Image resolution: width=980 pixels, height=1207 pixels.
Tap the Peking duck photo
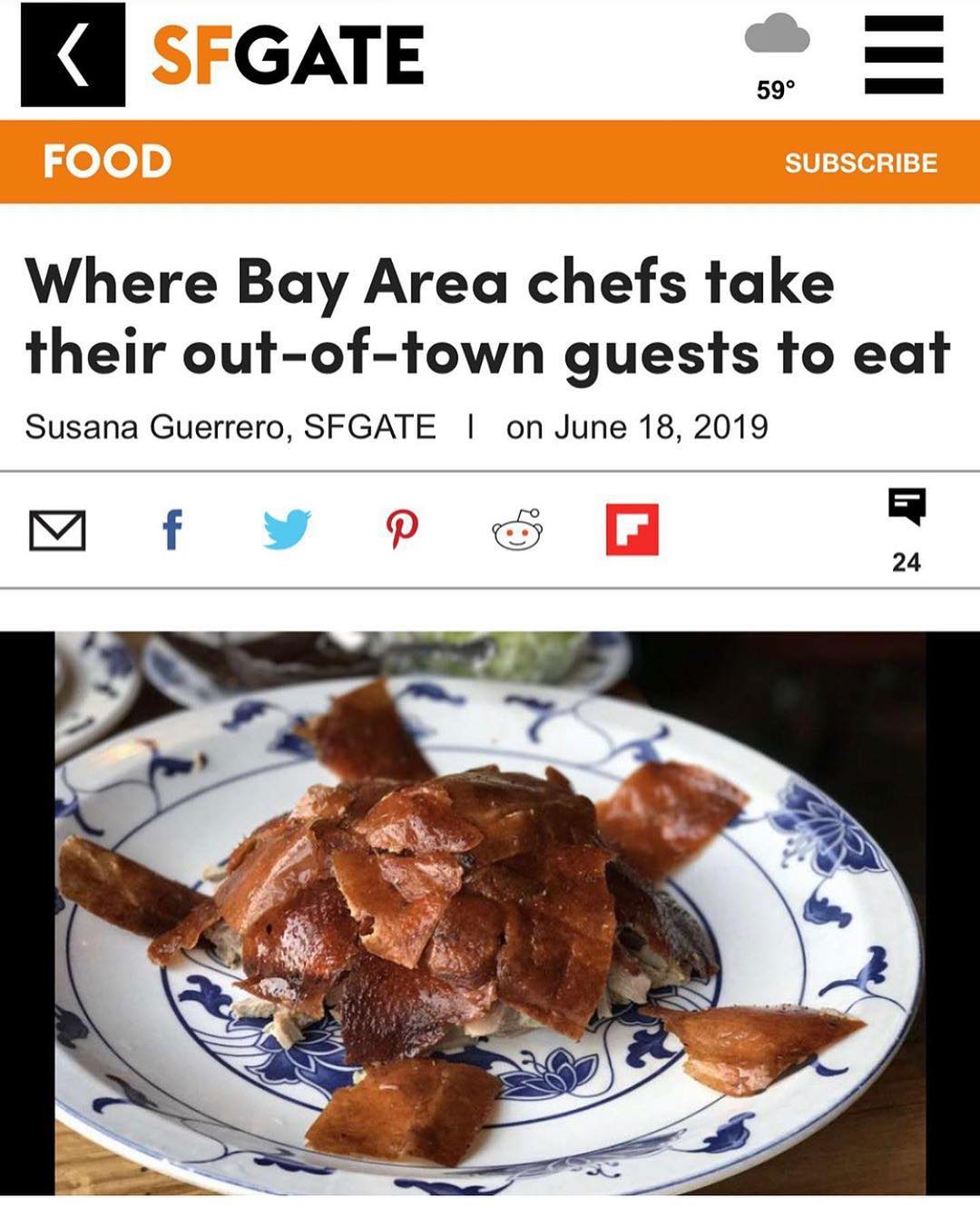pos(490,914)
